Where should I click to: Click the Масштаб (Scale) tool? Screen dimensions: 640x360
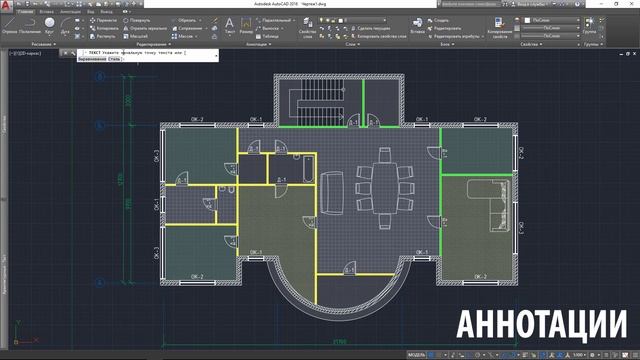click(135, 36)
